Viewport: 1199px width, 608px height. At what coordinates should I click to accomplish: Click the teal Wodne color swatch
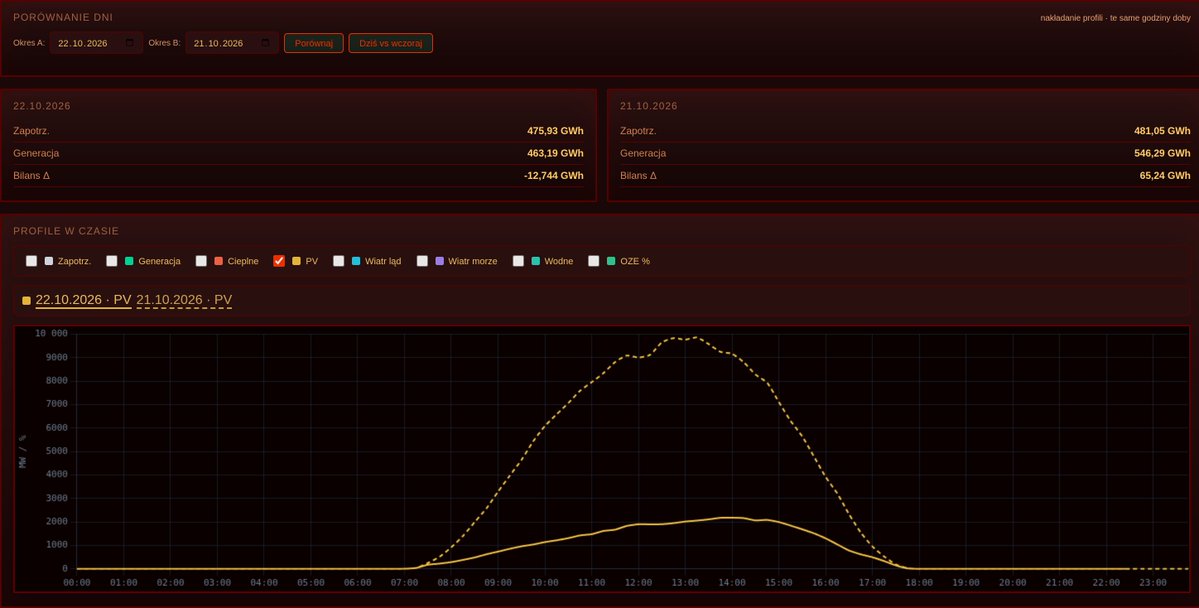[x=536, y=261]
